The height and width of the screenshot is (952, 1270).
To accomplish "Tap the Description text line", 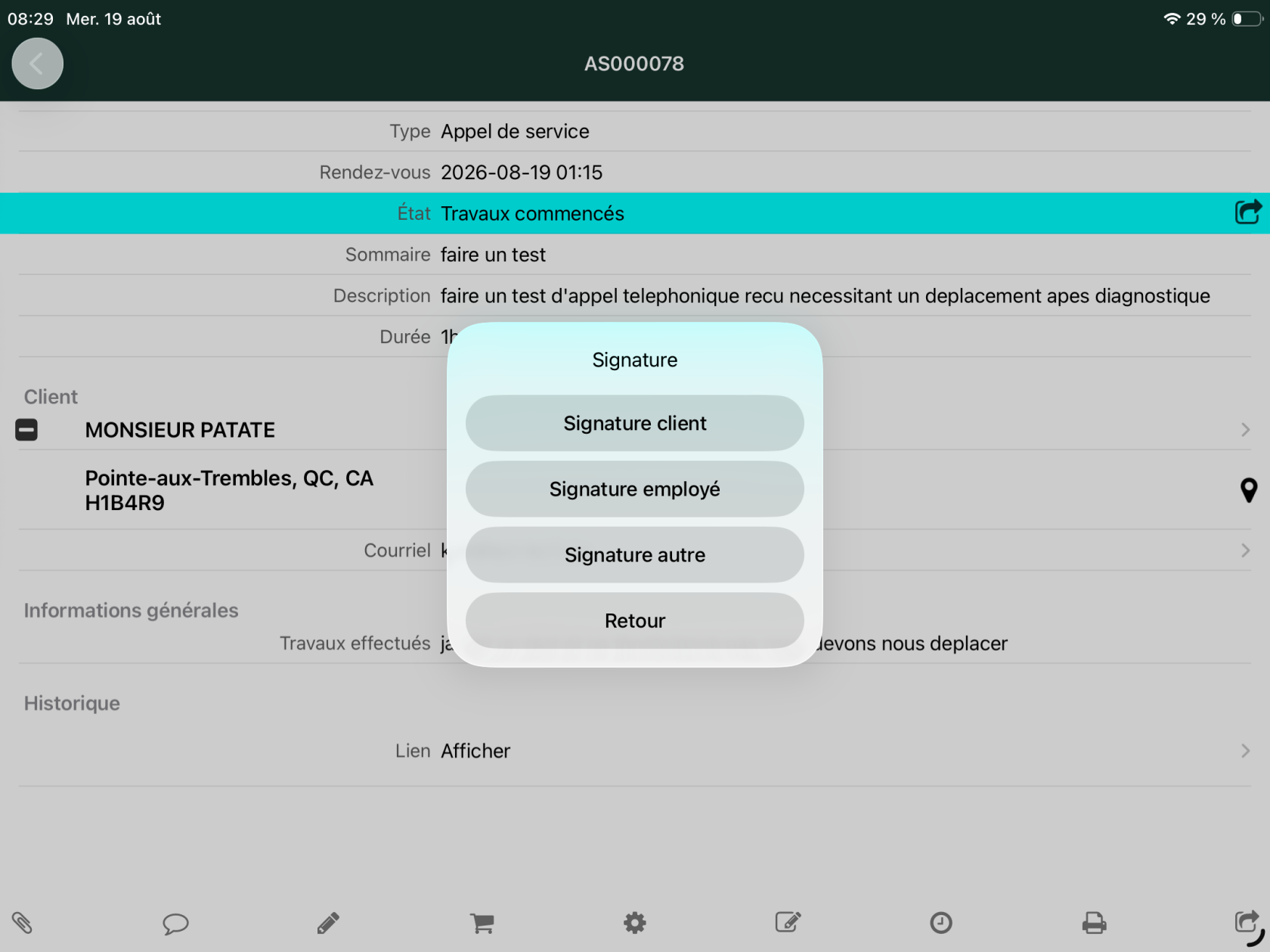I will click(x=825, y=295).
